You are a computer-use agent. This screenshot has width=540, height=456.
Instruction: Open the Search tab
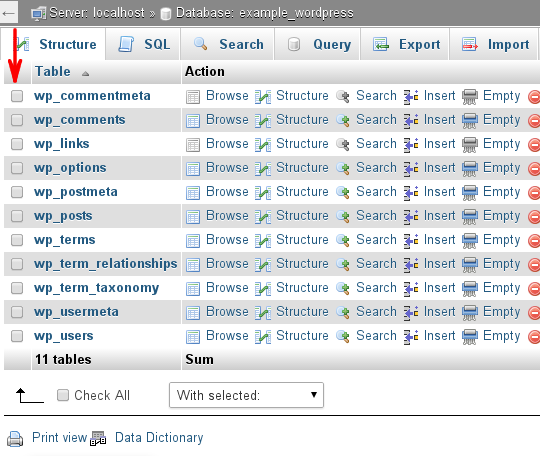click(228, 44)
